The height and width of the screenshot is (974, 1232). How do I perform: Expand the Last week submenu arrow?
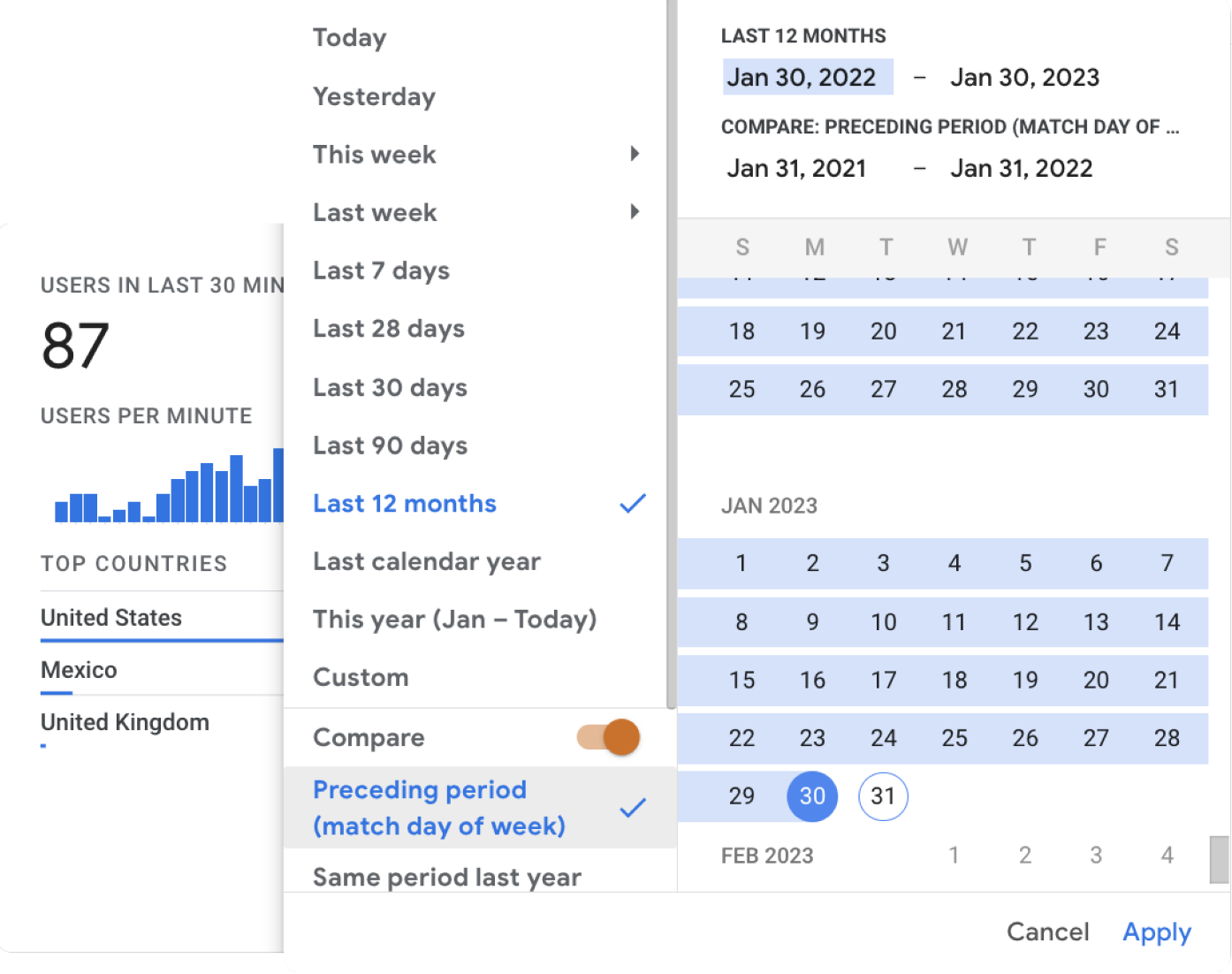pos(635,211)
